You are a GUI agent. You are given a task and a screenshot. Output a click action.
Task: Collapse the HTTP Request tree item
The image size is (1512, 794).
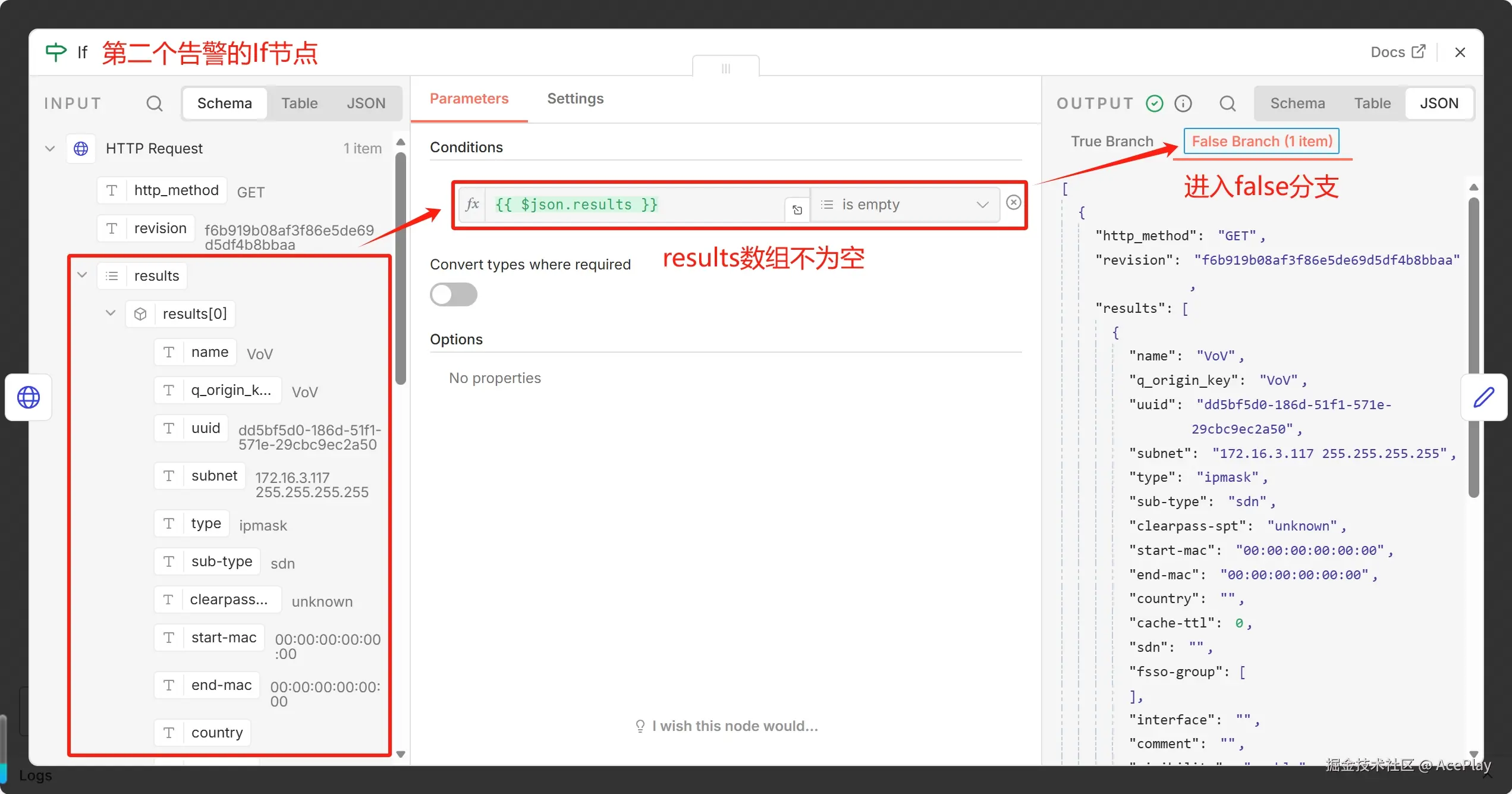(49, 148)
